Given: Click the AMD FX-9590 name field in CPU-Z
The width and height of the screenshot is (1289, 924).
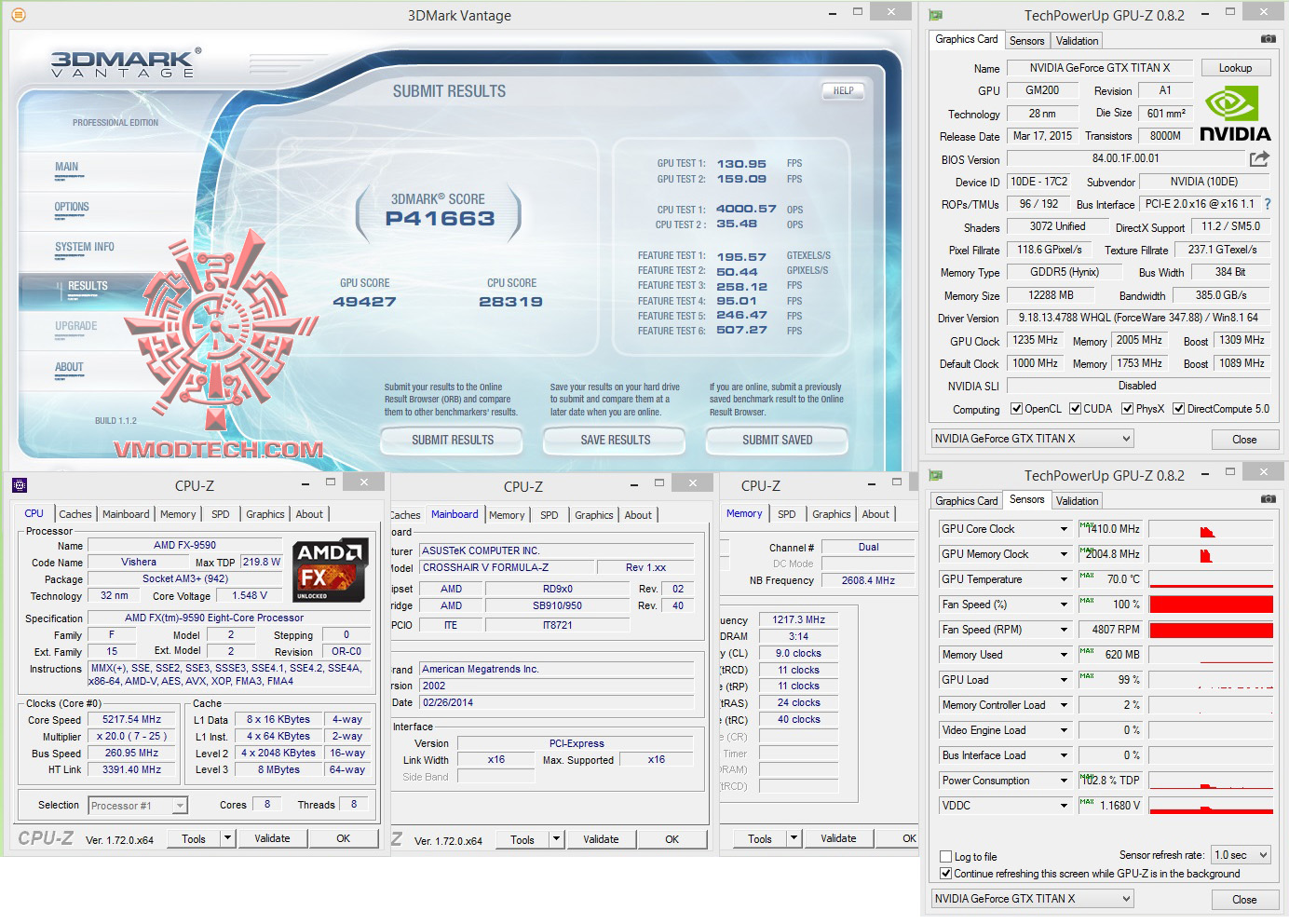Looking at the screenshot, I should [184, 546].
